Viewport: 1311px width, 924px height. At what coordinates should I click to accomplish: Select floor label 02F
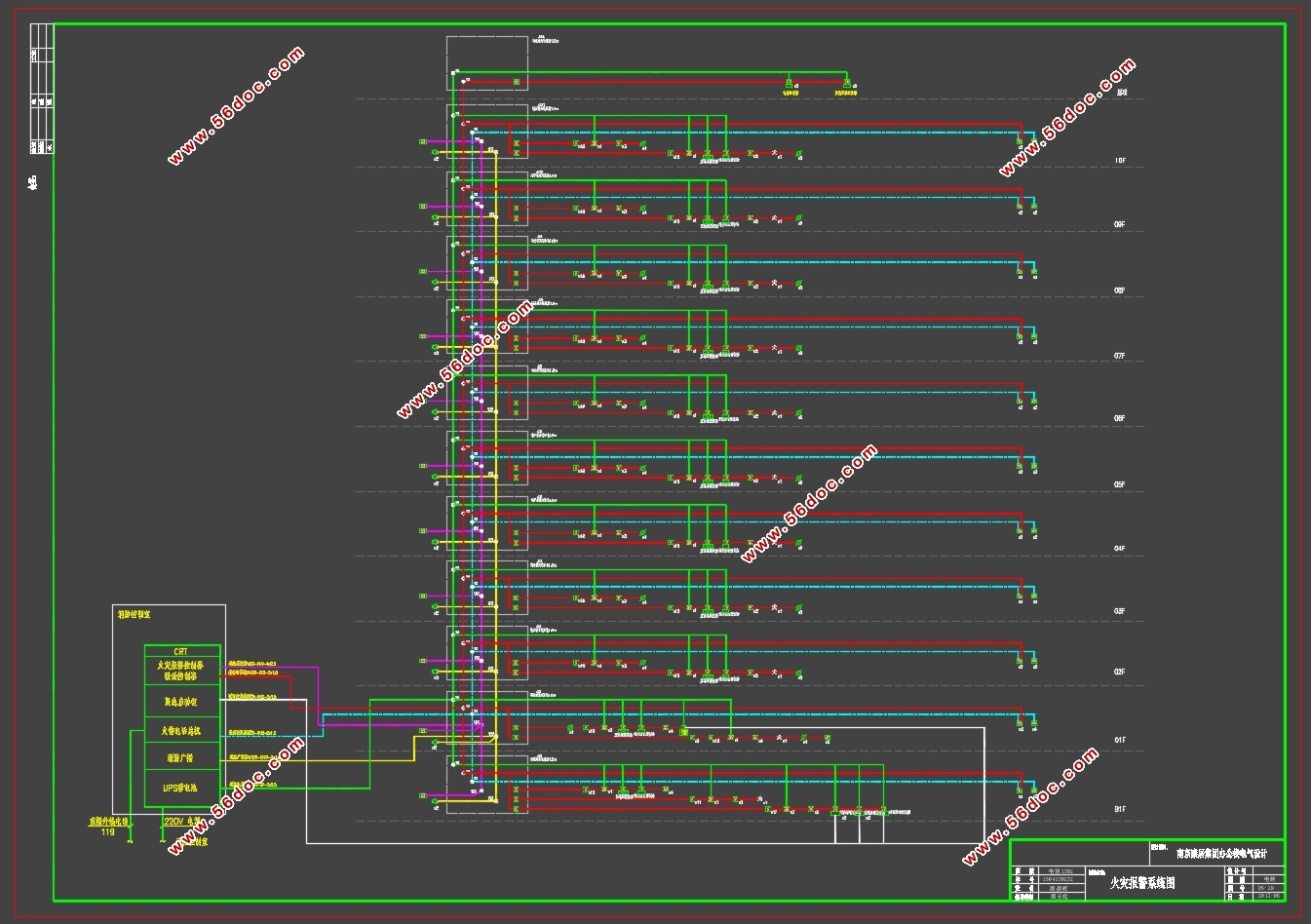(1120, 672)
